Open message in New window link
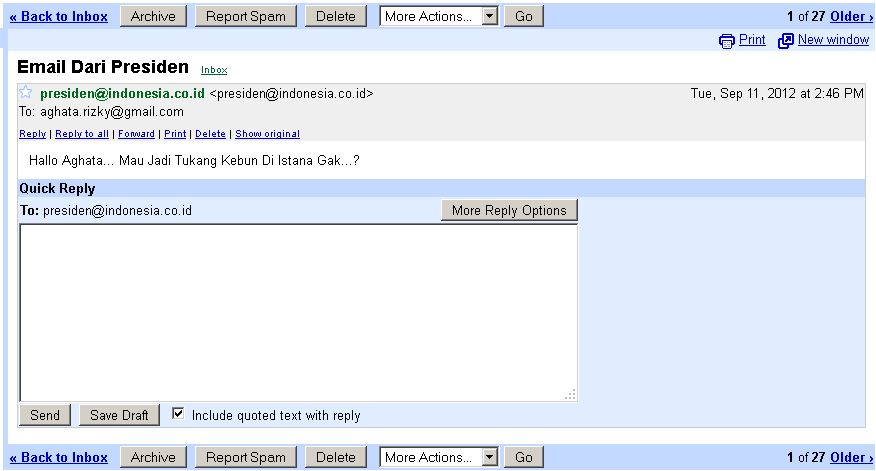 click(x=833, y=40)
